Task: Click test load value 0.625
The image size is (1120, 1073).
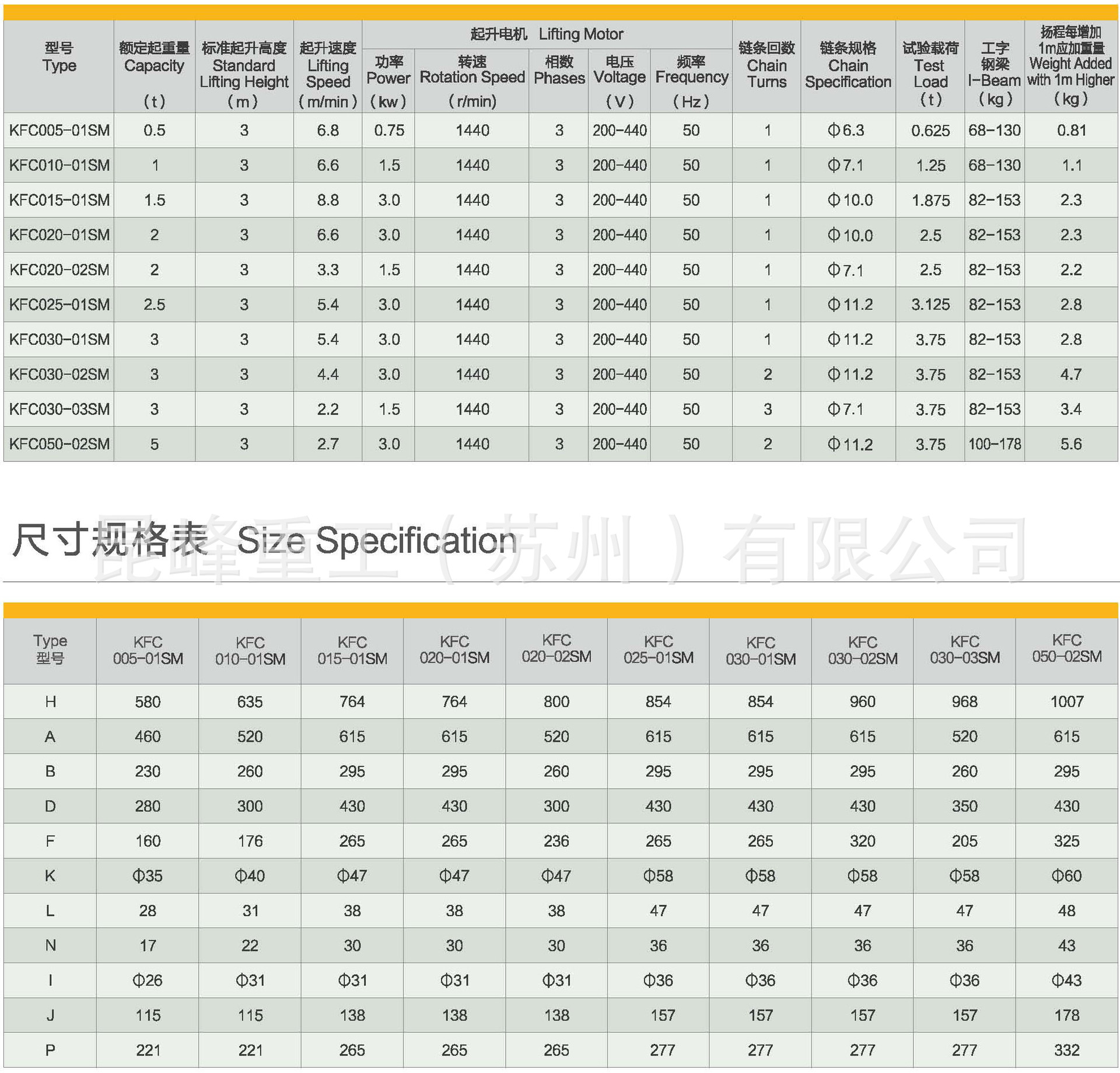Action: click(930, 131)
